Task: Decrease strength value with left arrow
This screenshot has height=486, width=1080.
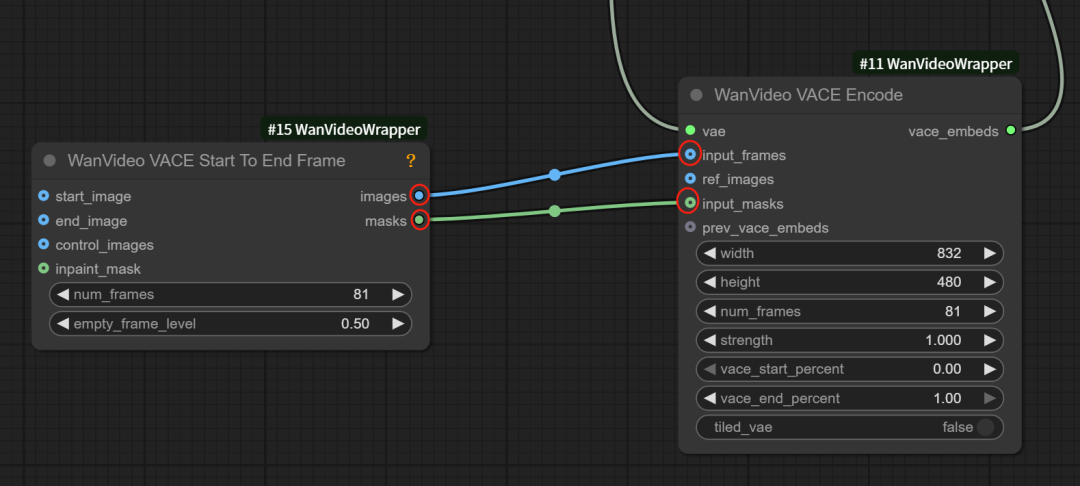Action: (710, 340)
